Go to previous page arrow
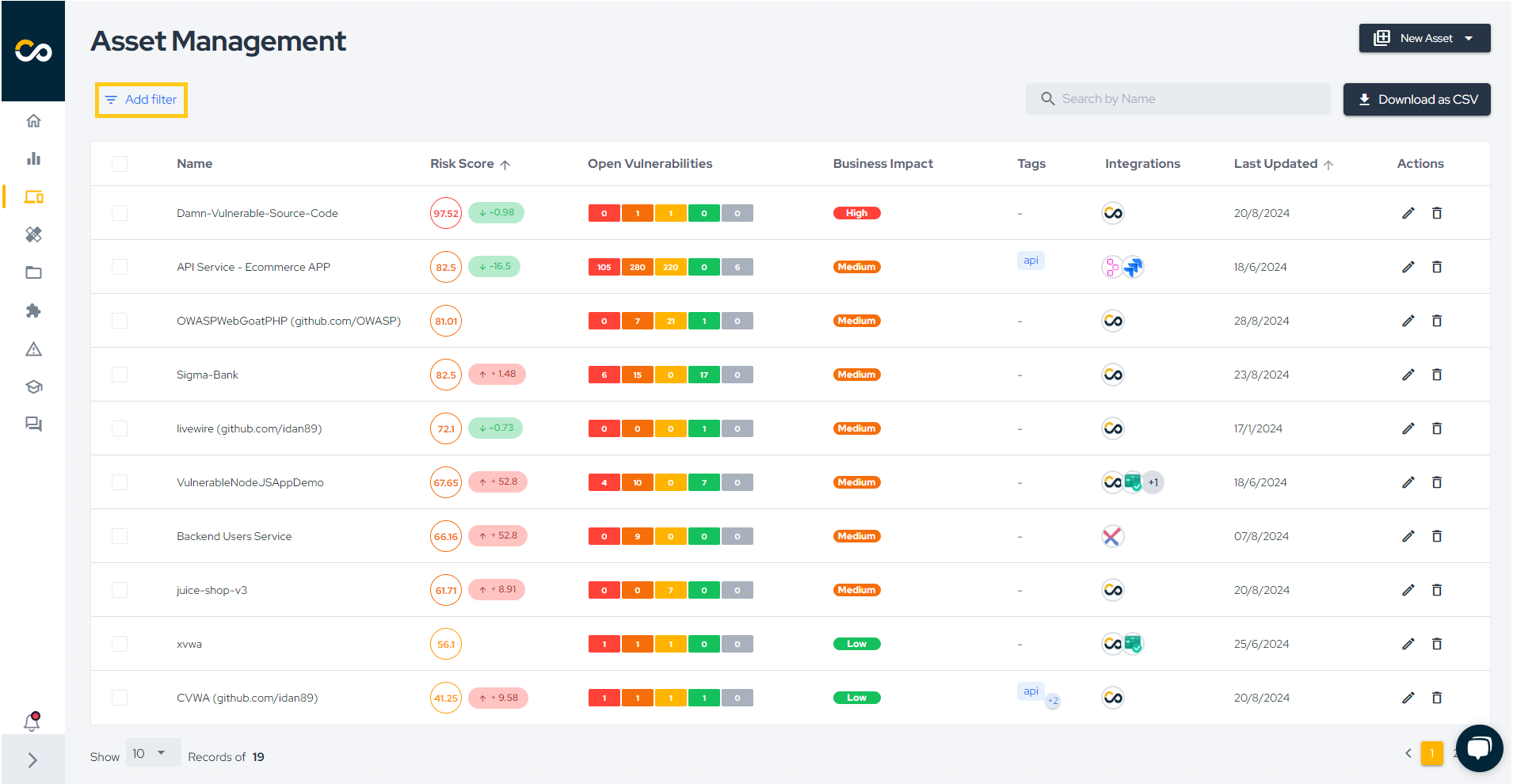1513x784 pixels. (x=1408, y=753)
